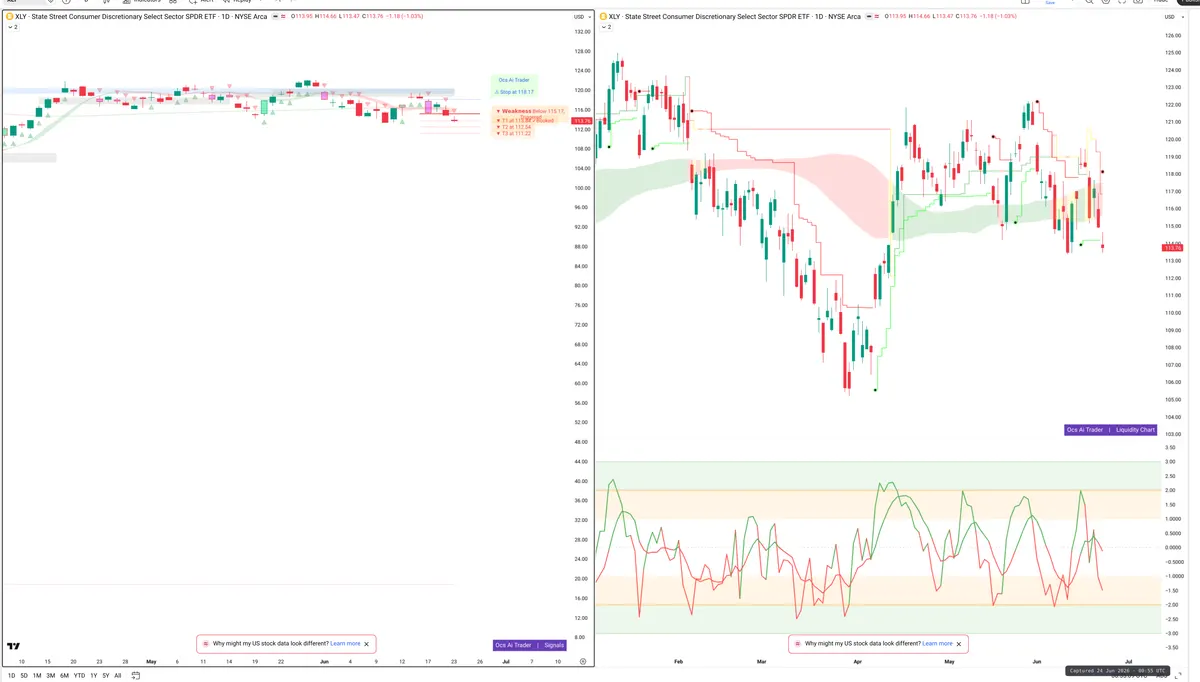
Task: Dismiss left chart US stock data notice
Action: tap(367, 644)
